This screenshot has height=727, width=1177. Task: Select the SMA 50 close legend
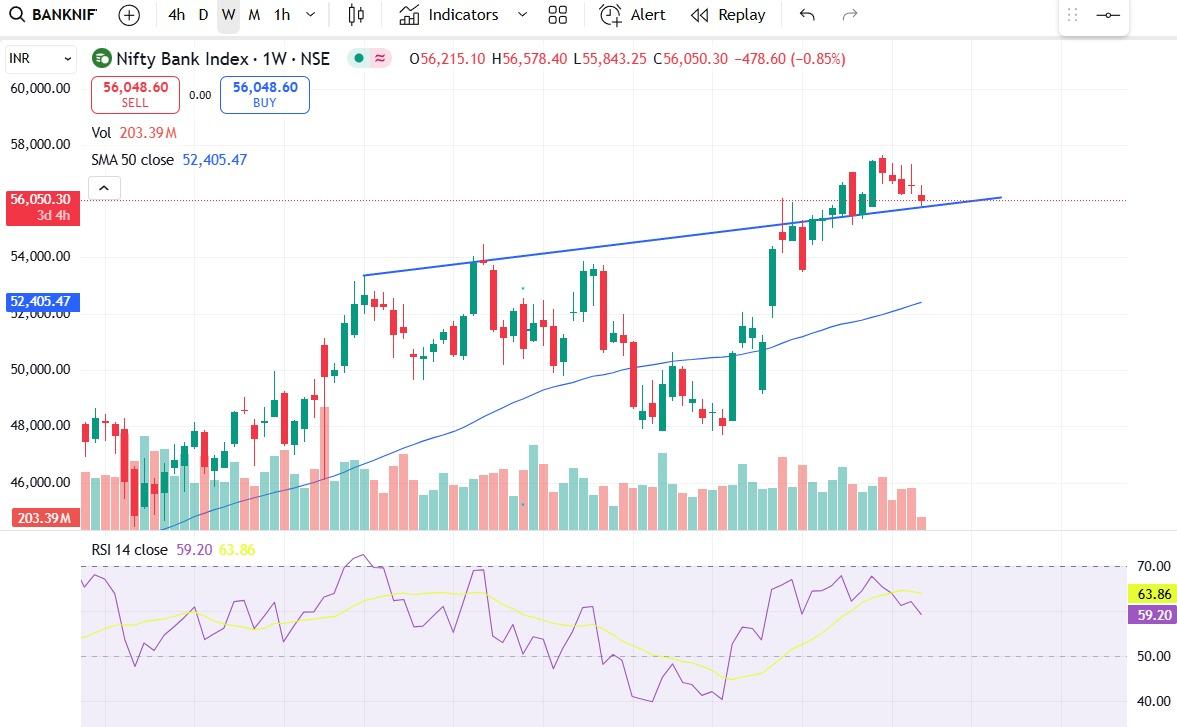pos(132,160)
